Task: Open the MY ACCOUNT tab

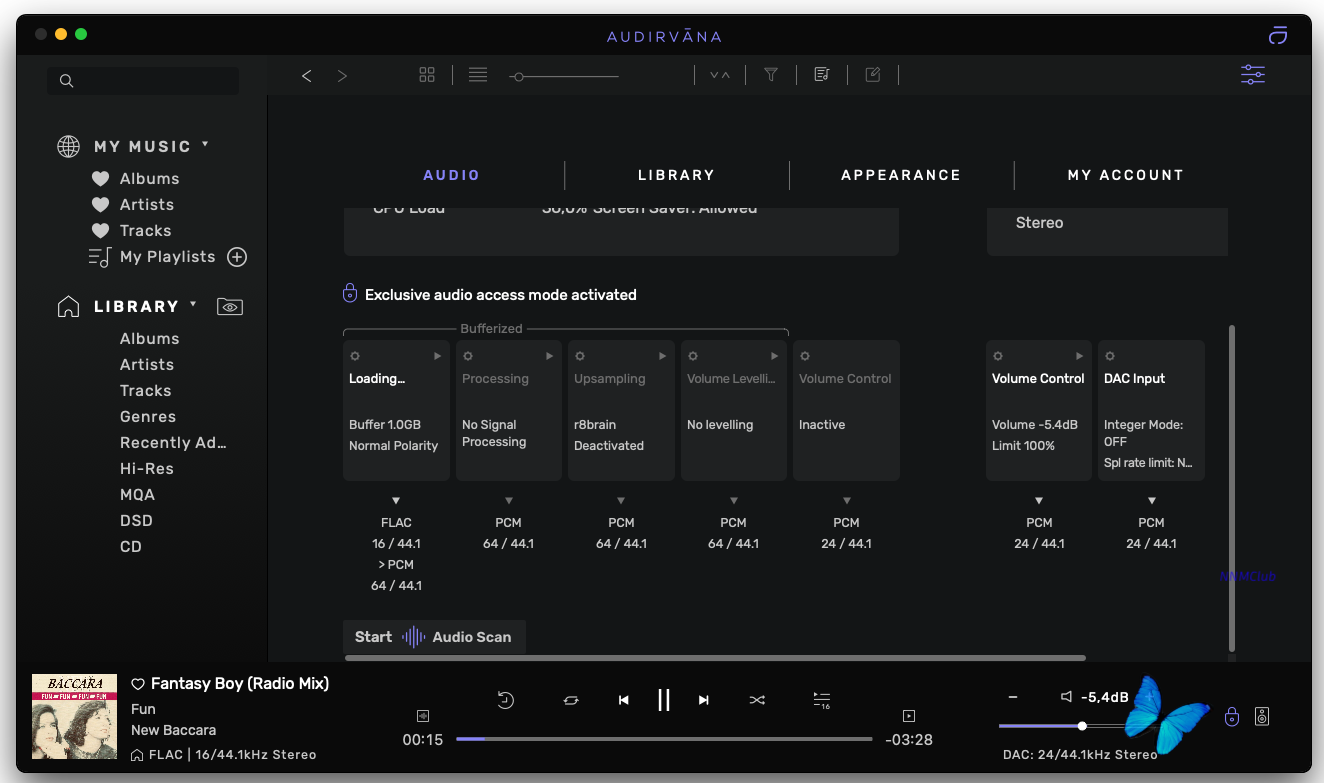Action: 1125,175
